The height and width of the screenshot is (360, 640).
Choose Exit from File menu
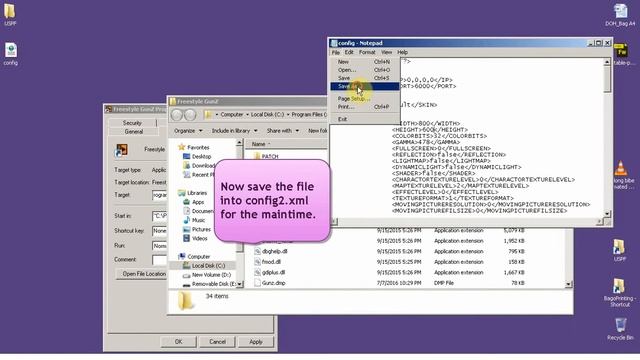click(364, 119)
